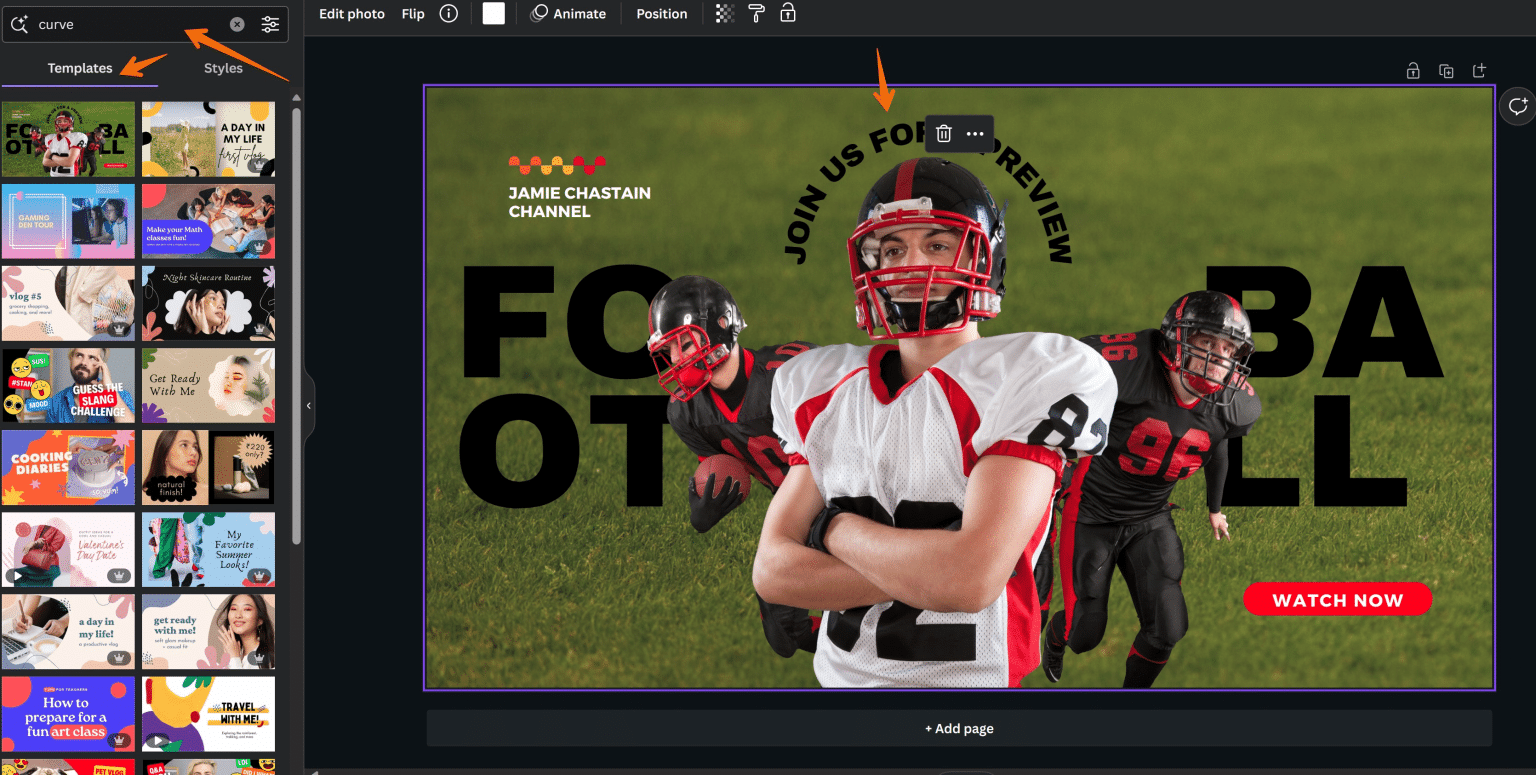
Task: Open the search filters icon
Action: (270, 25)
